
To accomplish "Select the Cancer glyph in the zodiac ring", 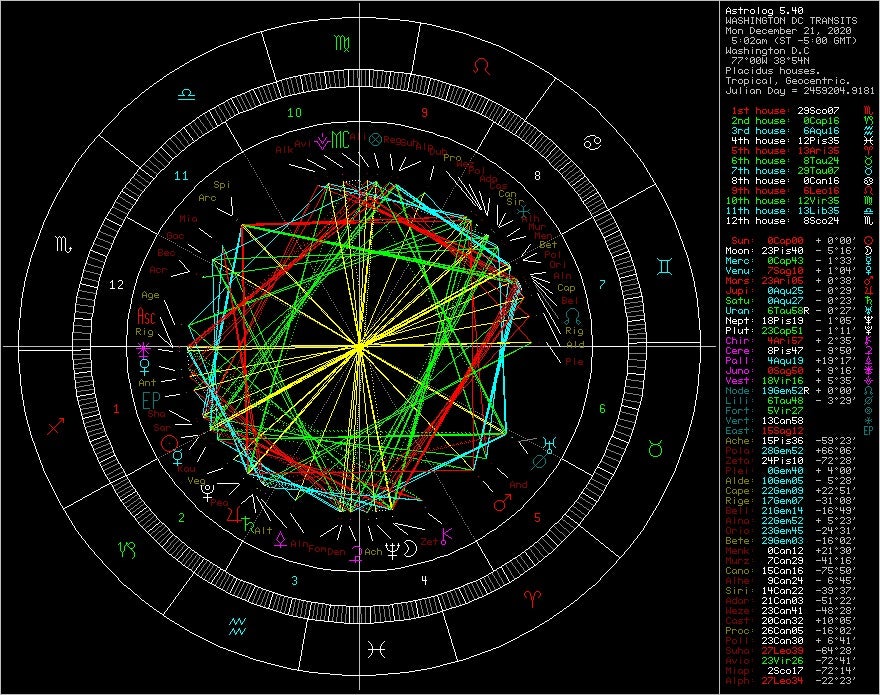I will [x=592, y=143].
